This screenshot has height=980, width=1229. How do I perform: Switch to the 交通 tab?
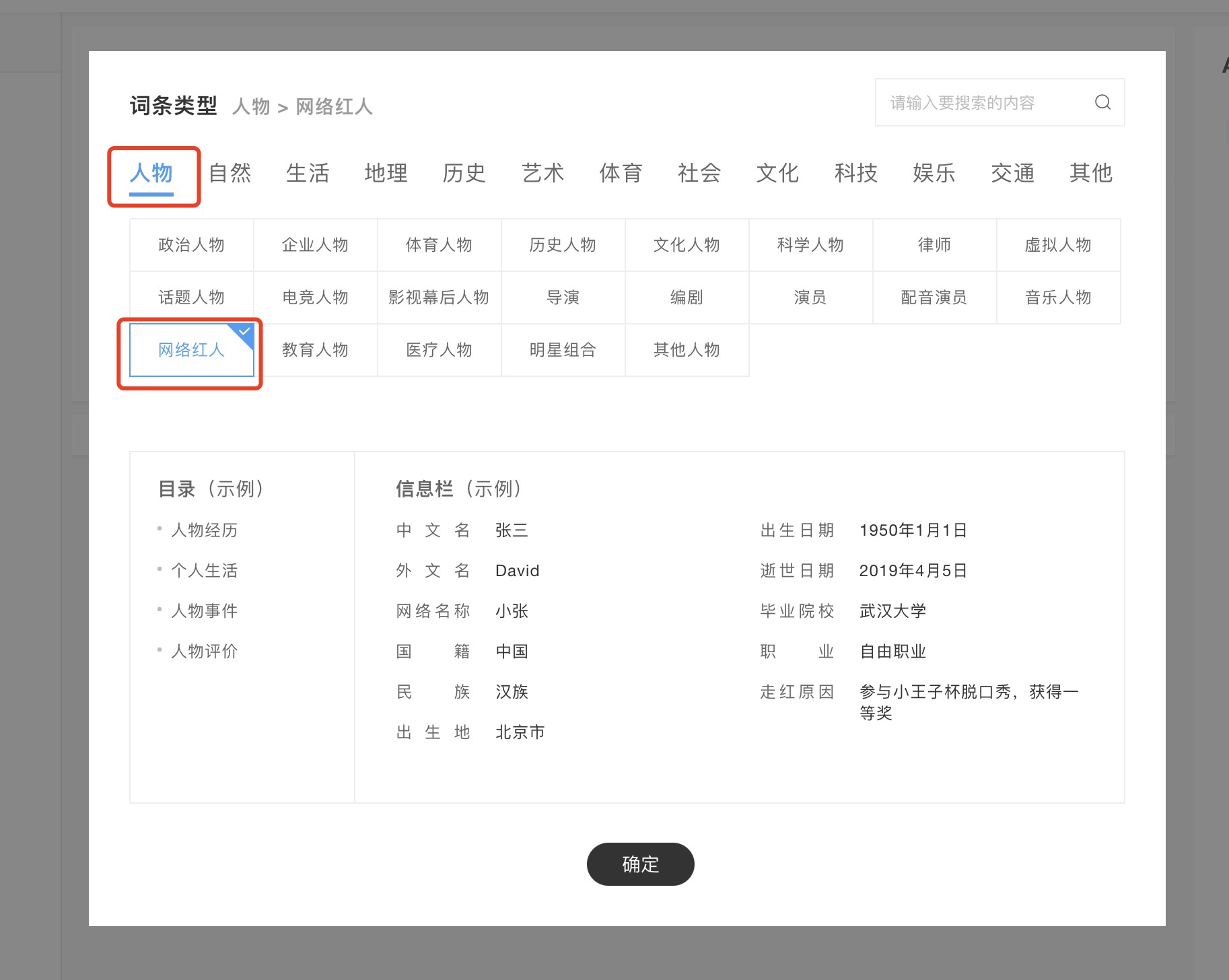point(1012,174)
